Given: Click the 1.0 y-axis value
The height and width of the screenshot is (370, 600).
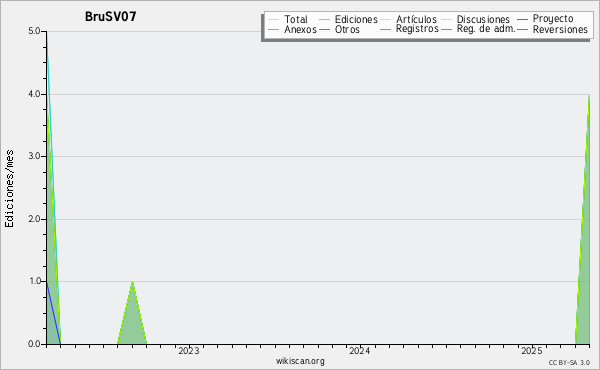Looking at the screenshot, I should (x=34, y=281).
